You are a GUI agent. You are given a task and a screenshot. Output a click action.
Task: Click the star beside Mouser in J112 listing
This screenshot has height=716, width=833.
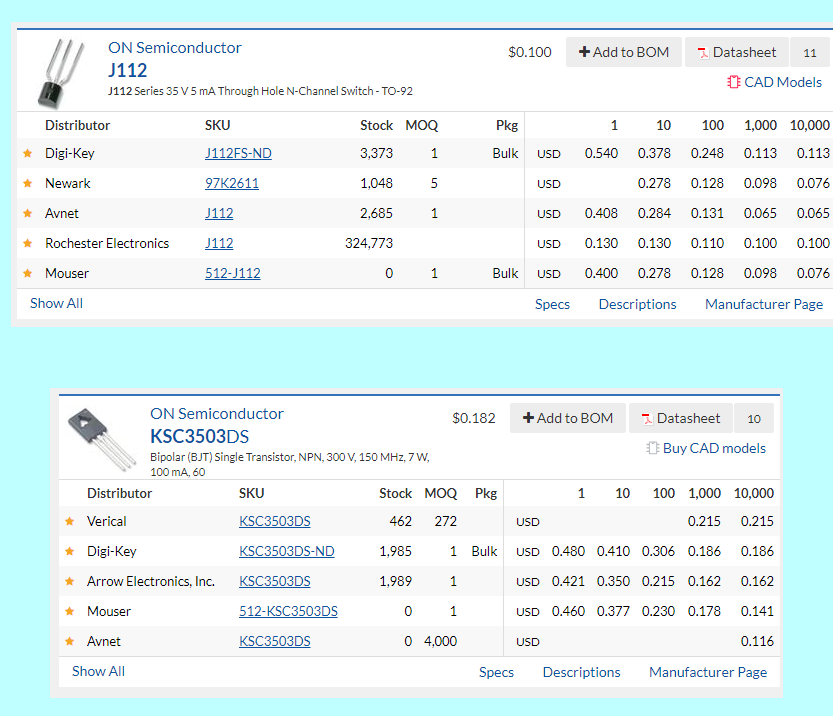point(28,274)
